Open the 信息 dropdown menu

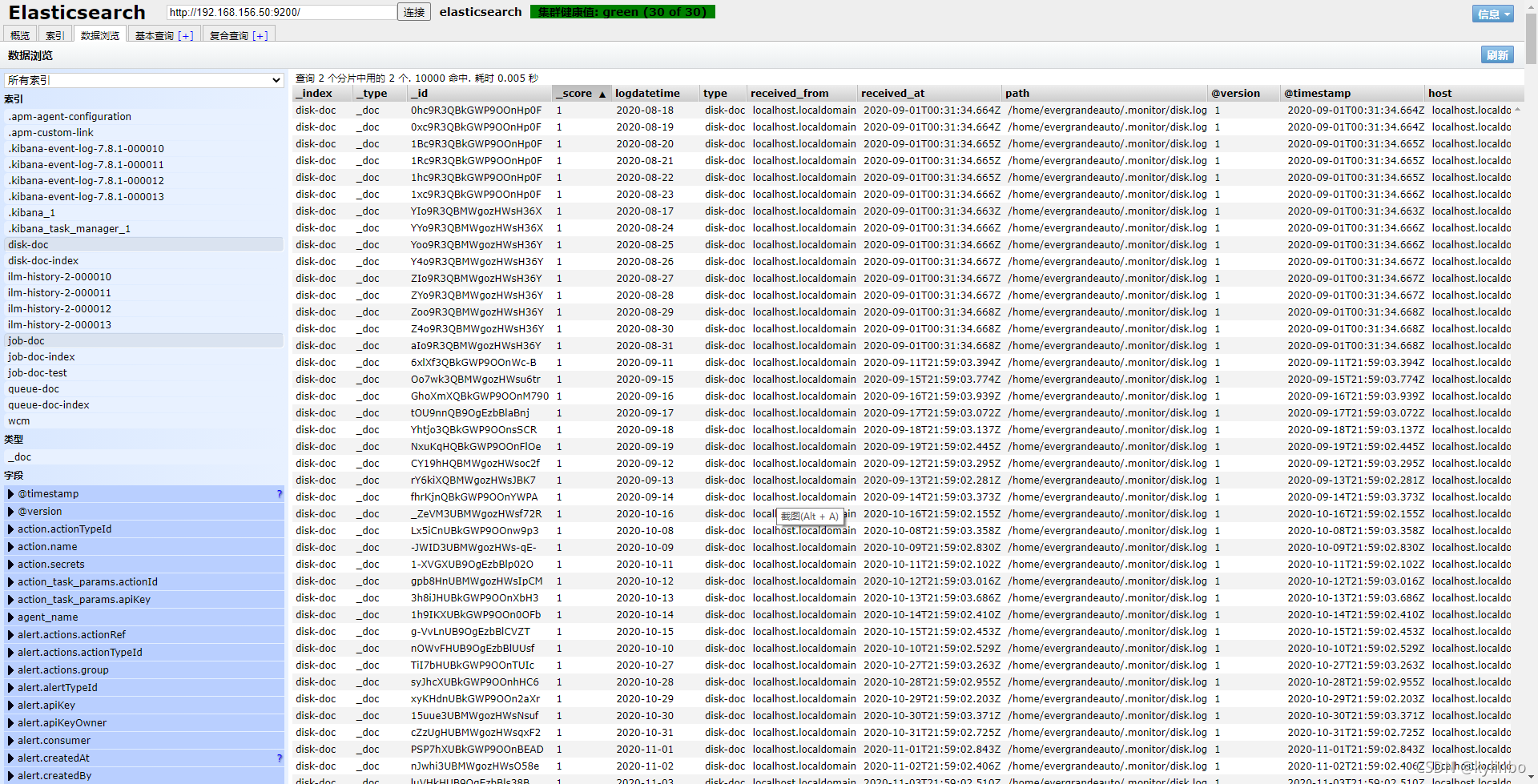(1492, 14)
